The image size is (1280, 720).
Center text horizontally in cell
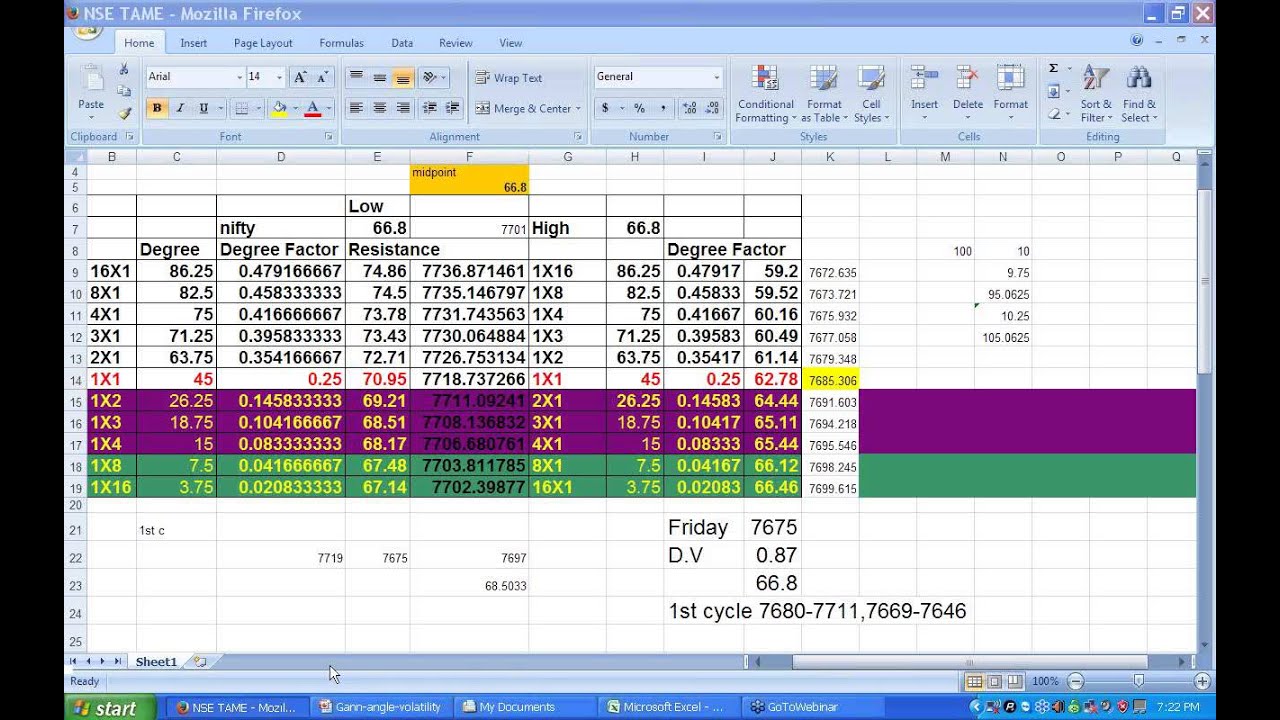point(379,108)
